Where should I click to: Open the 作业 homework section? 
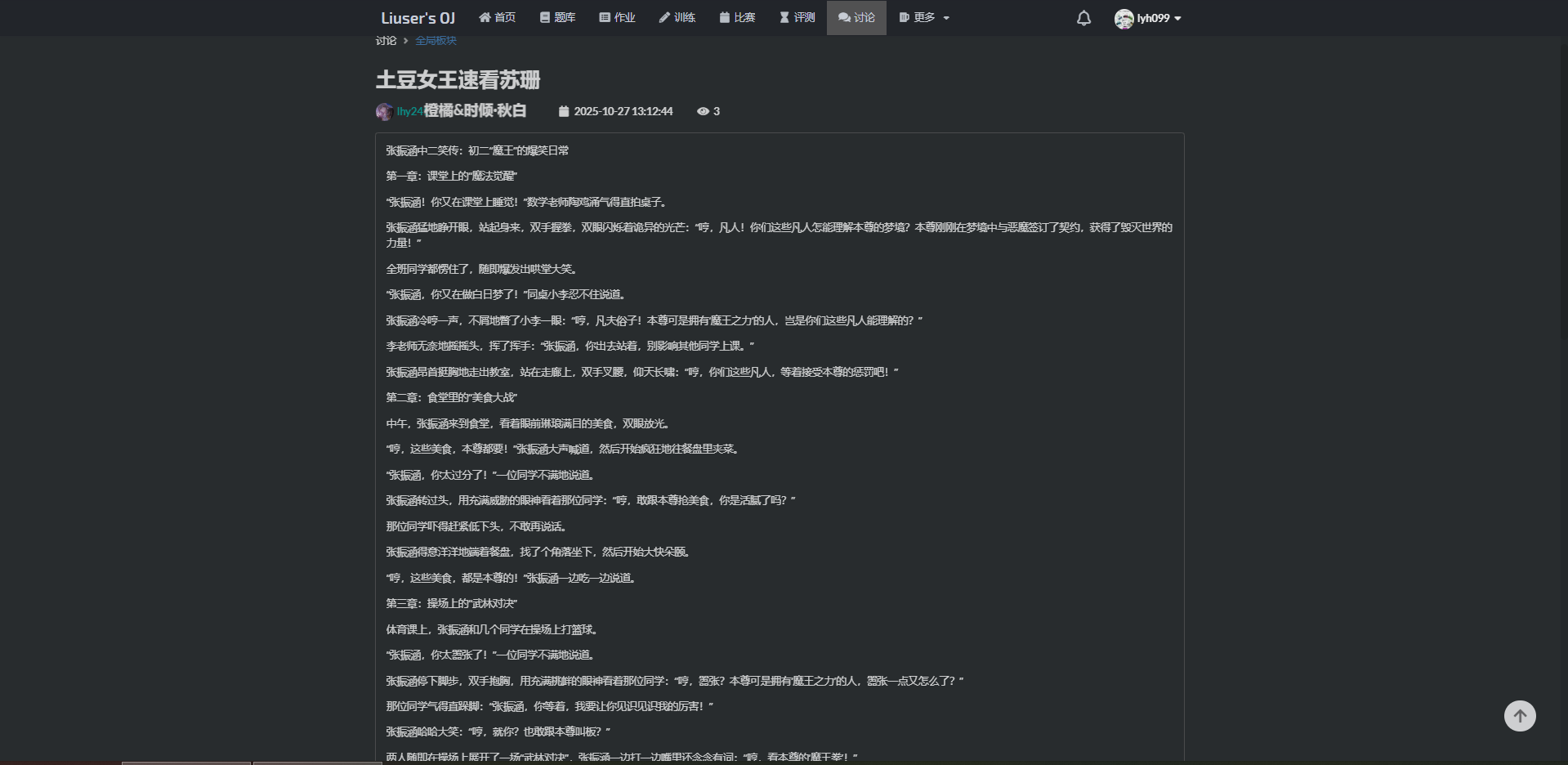(x=617, y=17)
